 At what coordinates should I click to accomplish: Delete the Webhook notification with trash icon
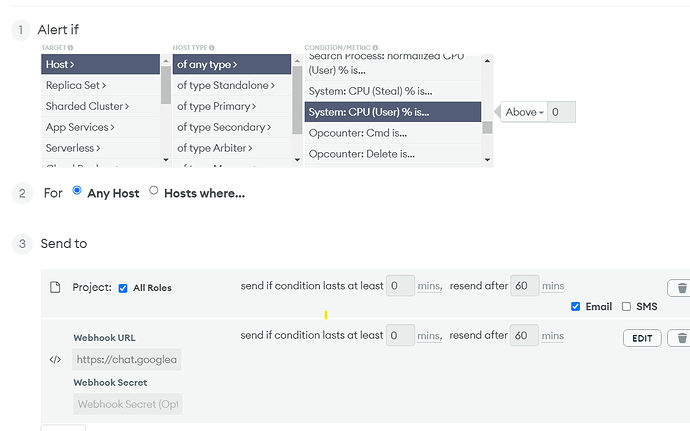680,338
